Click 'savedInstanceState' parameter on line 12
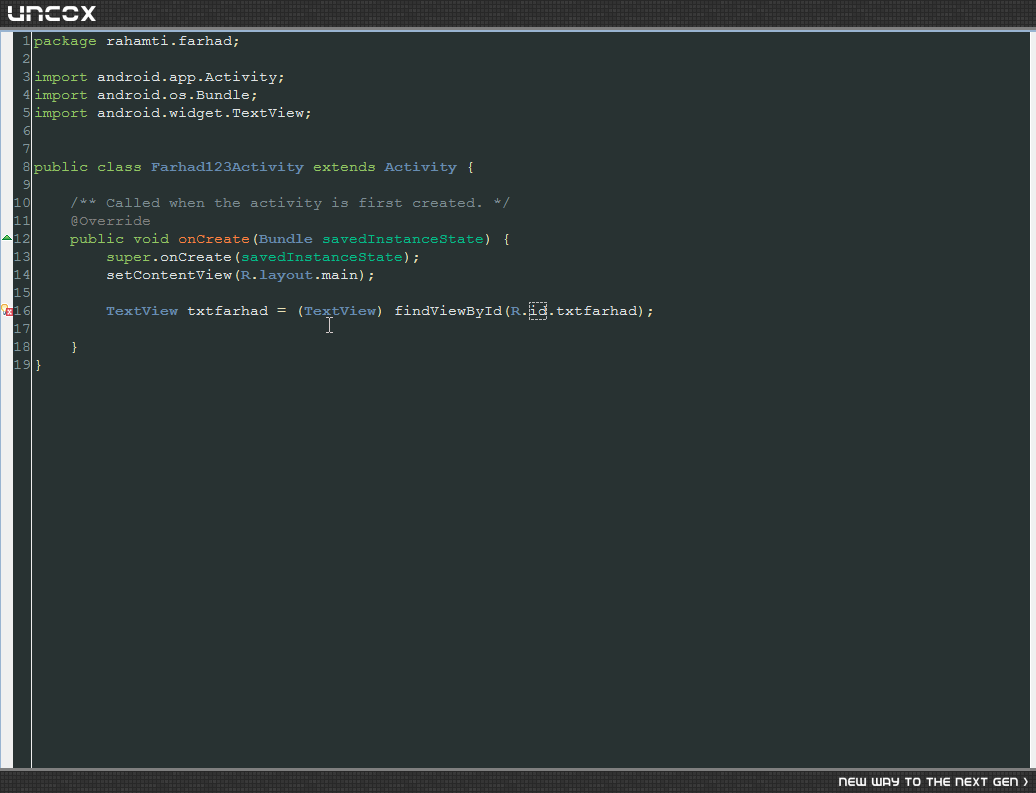The width and height of the screenshot is (1036, 793). click(403, 239)
